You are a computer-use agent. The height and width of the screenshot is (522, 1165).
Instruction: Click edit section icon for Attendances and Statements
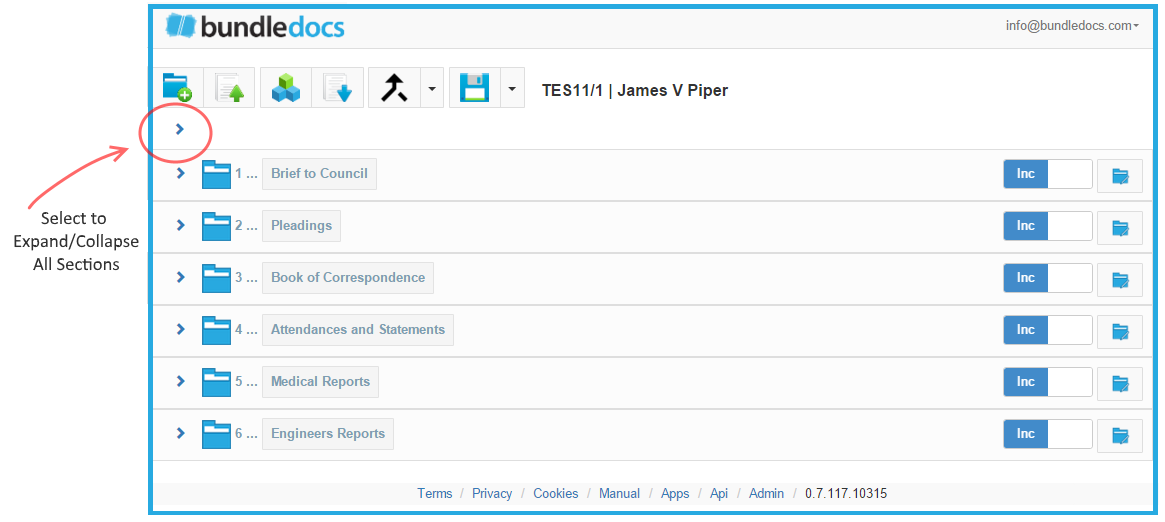[x=1120, y=332]
